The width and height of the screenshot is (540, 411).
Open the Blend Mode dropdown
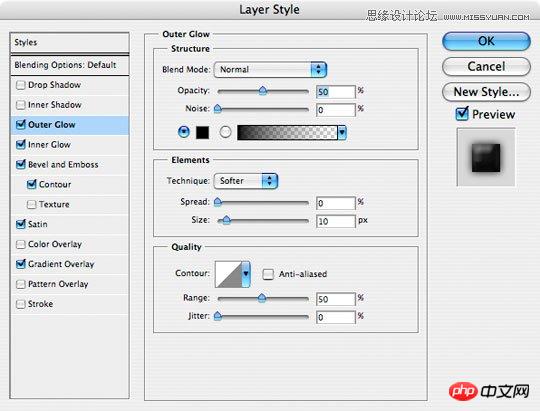(270, 70)
